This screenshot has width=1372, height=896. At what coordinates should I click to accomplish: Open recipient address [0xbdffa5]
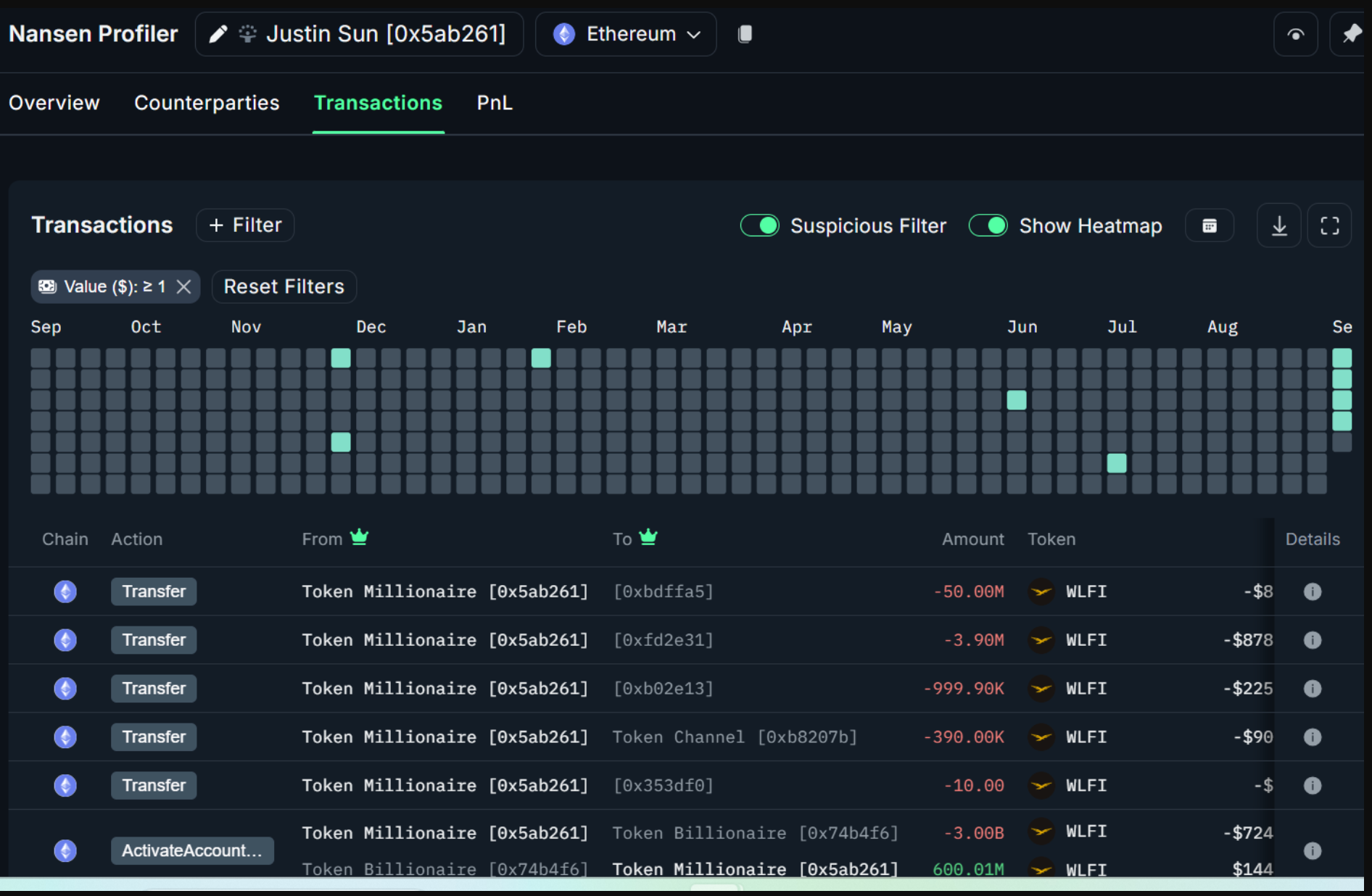tap(664, 592)
